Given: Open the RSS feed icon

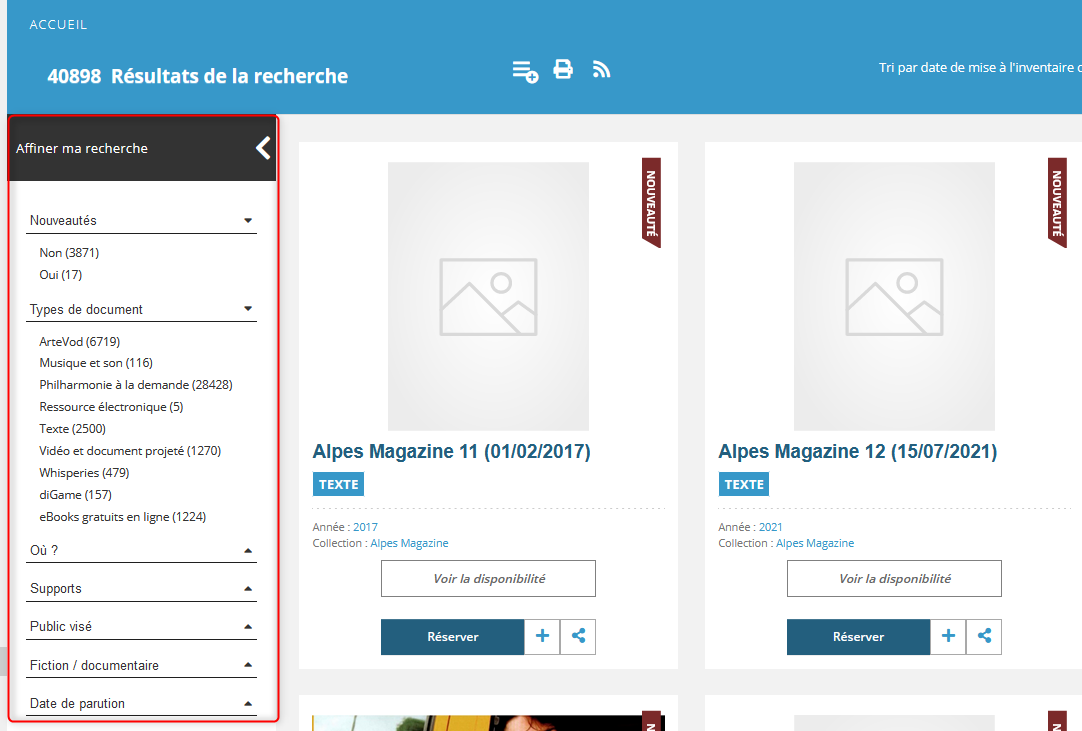Looking at the screenshot, I should click(601, 70).
